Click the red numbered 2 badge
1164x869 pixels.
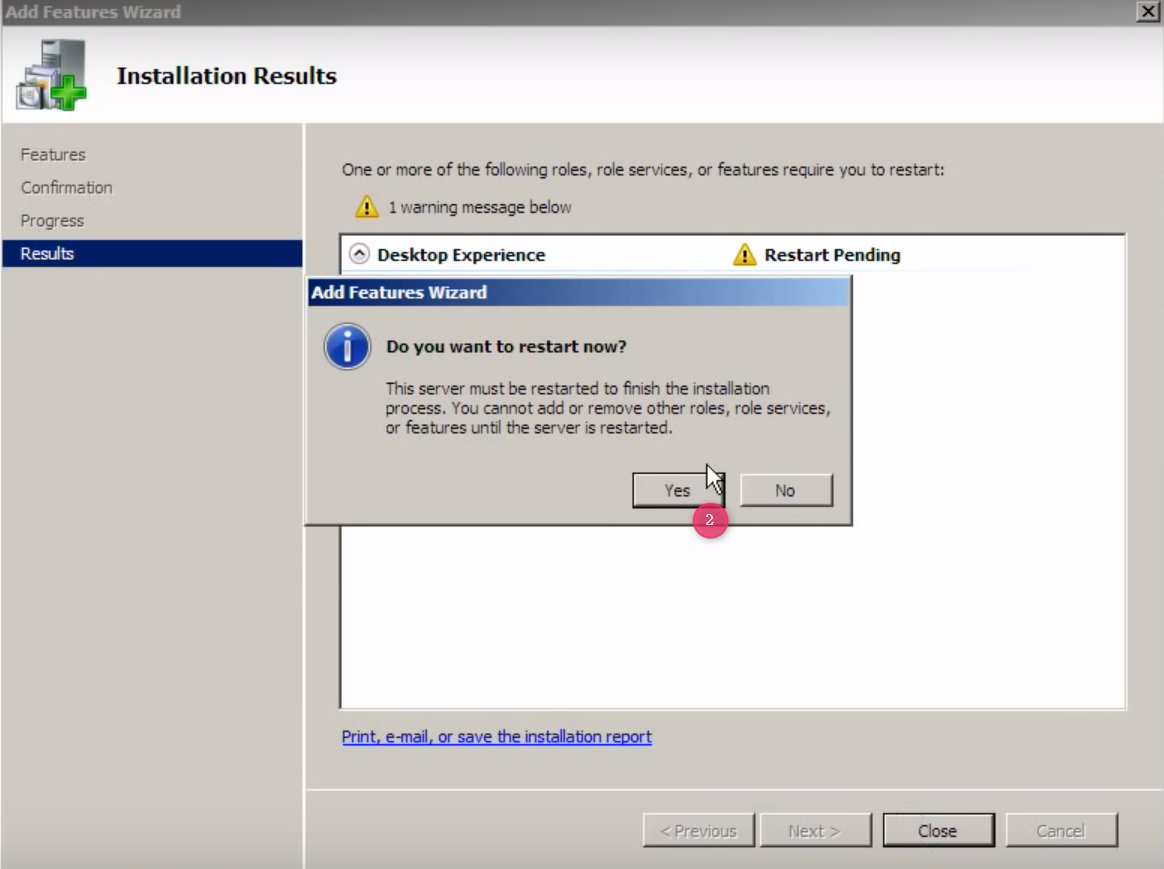[x=710, y=520]
